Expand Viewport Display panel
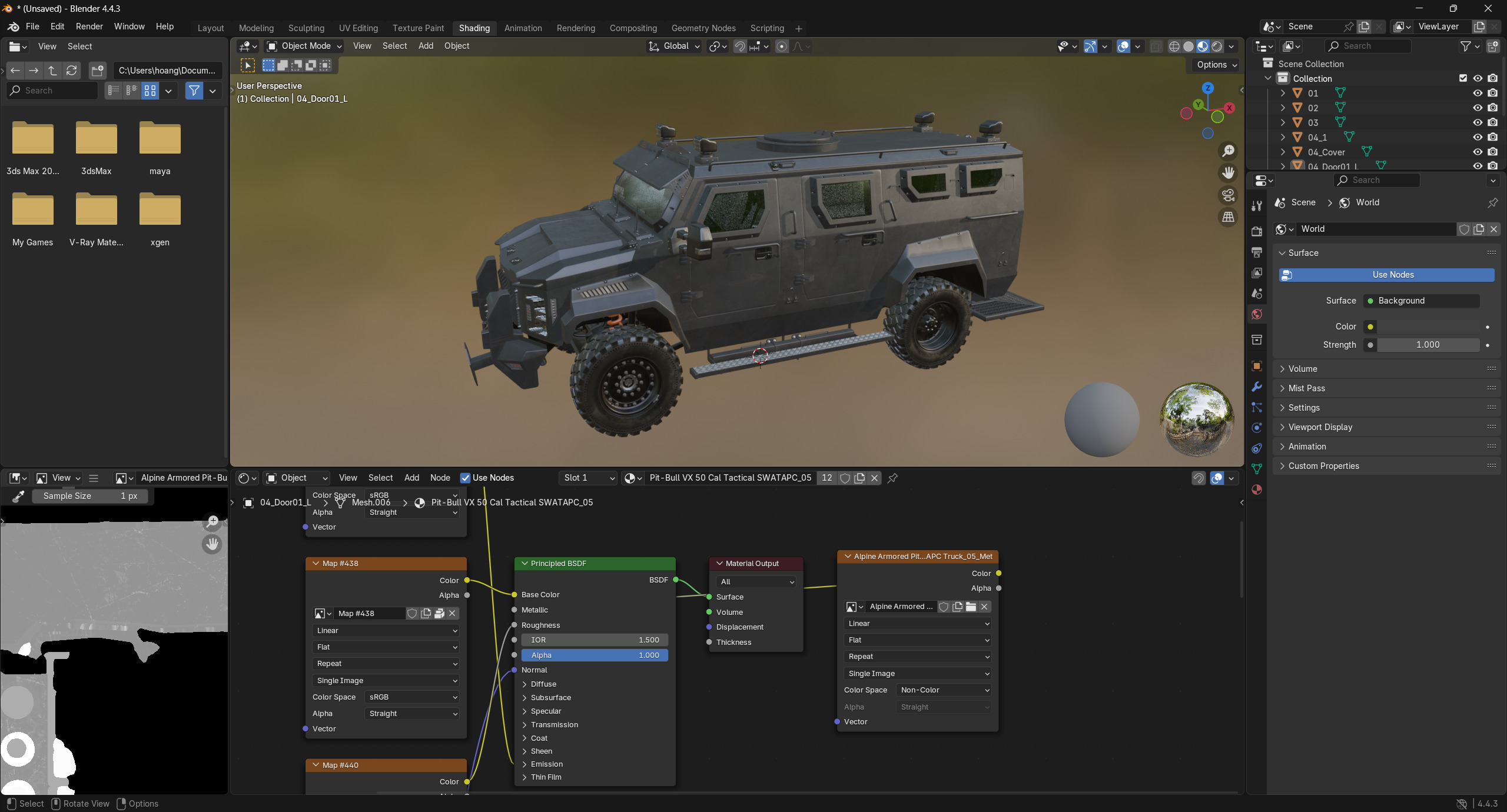Image resolution: width=1507 pixels, height=812 pixels. (1386, 427)
